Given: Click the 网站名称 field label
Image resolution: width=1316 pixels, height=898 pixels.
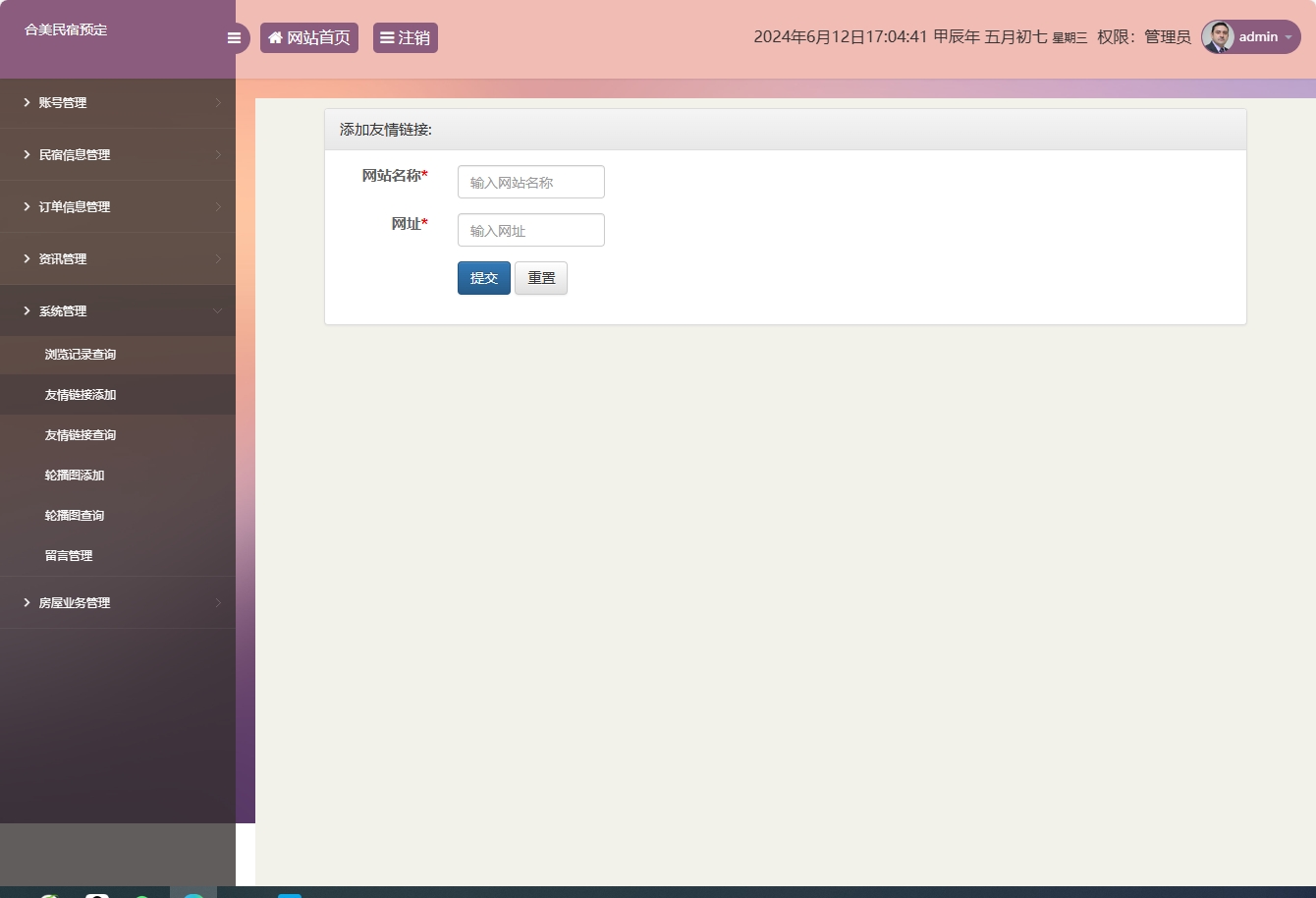Looking at the screenshot, I should coord(395,176).
